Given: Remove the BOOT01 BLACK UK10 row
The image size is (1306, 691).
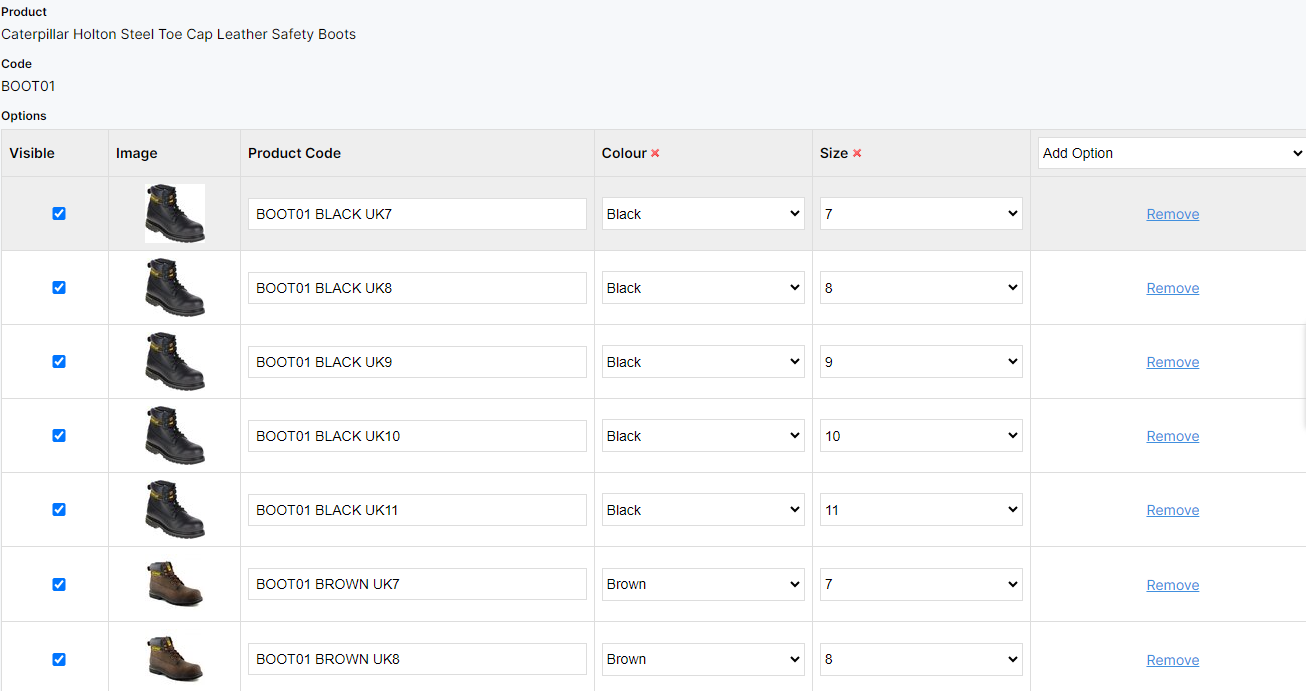Looking at the screenshot, I should 1172,436.
